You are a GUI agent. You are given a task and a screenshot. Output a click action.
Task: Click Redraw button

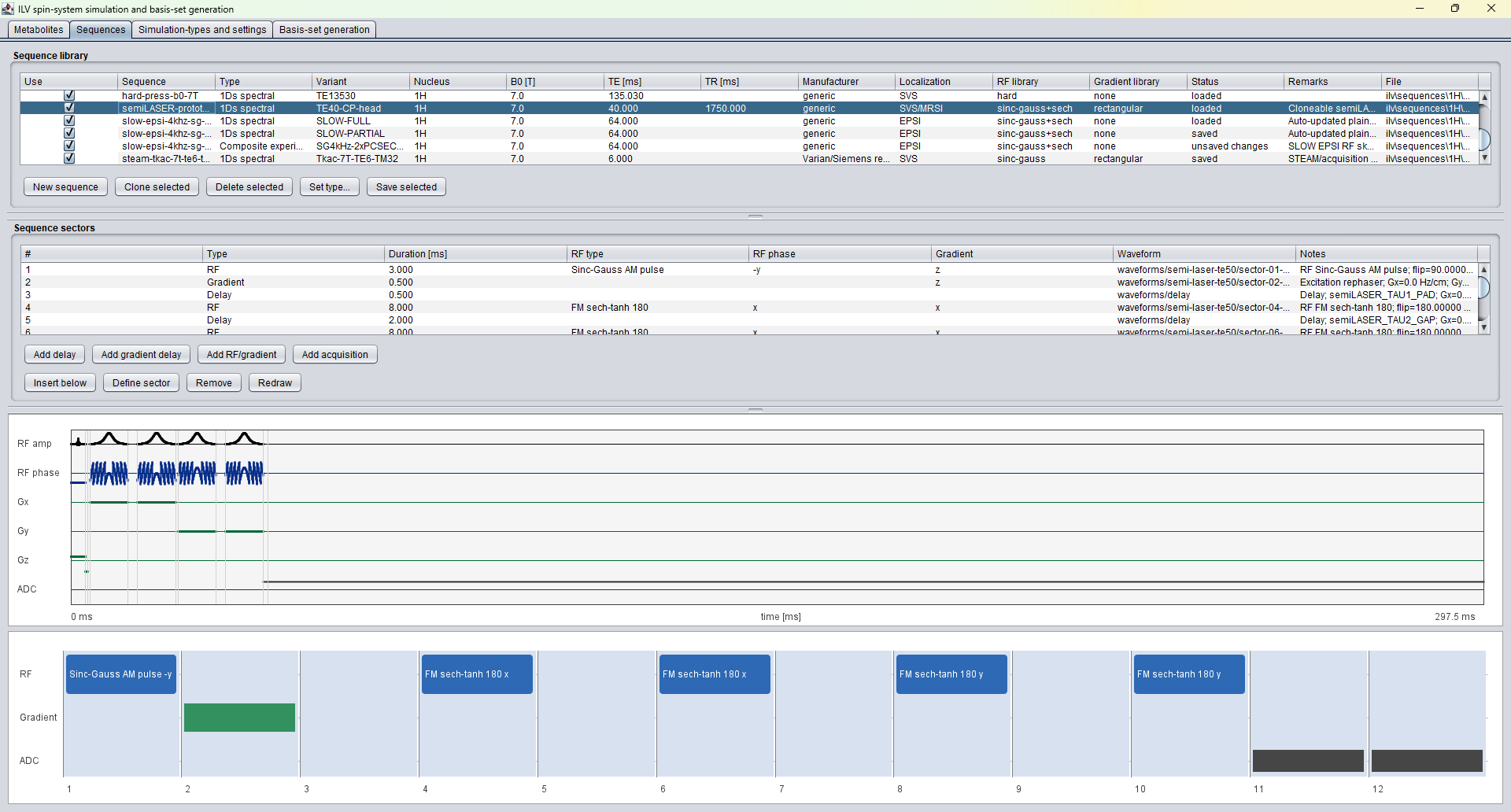click(x=275, y=382)
